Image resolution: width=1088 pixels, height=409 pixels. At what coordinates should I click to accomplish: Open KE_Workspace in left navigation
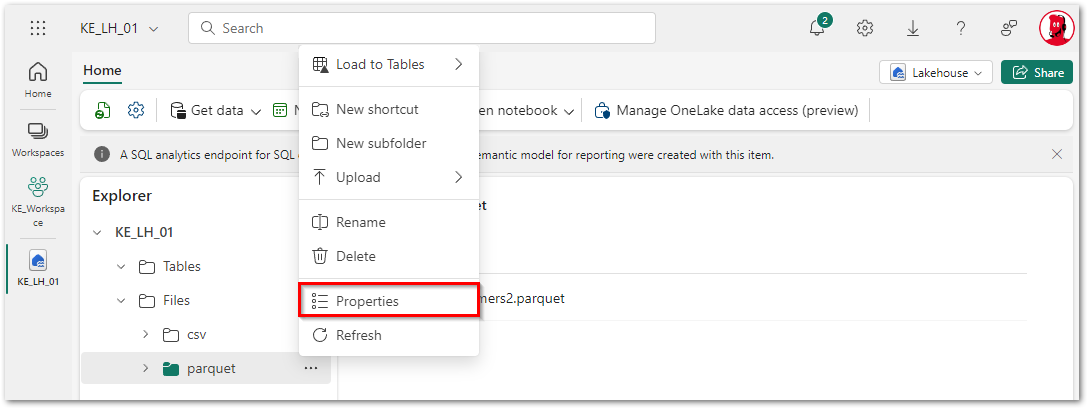point(38,202)
